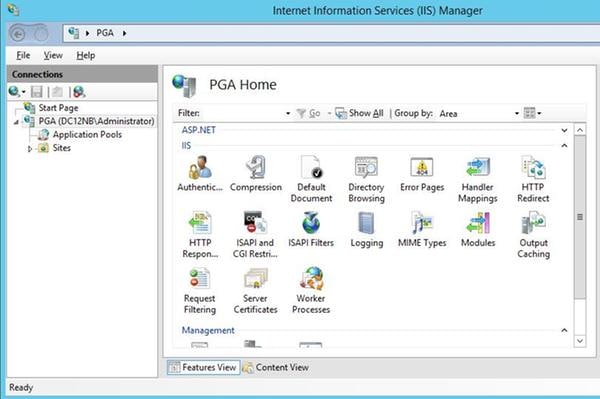Open the File menu

(23, 55)
